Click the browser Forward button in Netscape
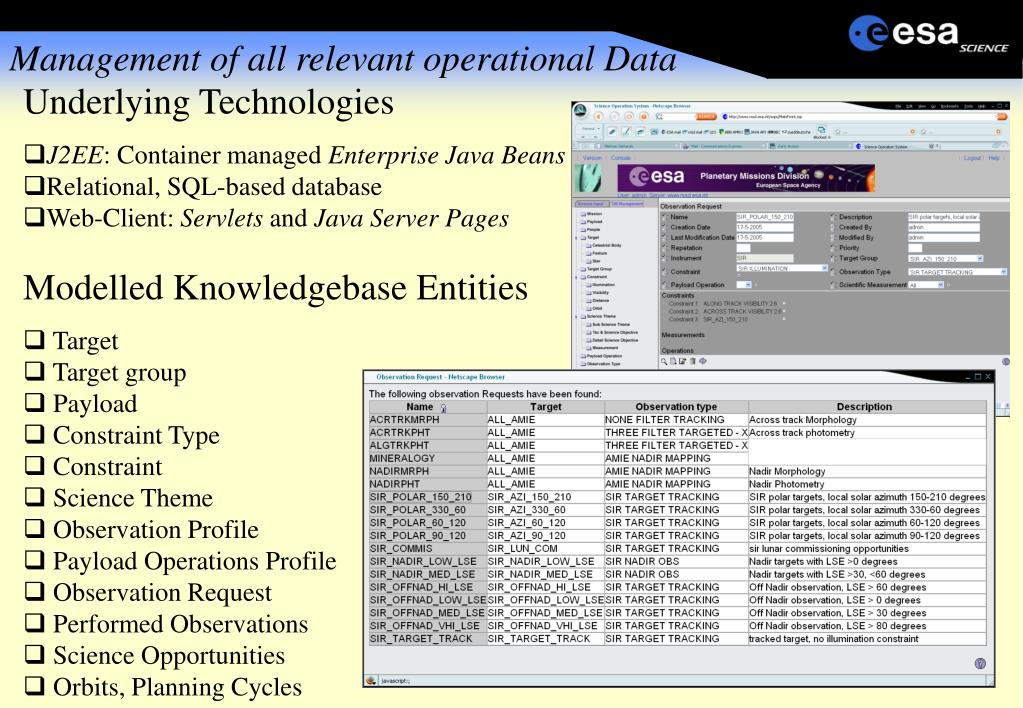Image resolution: width=1023 pixels, height=708 pixels. [x=614, y=116]
